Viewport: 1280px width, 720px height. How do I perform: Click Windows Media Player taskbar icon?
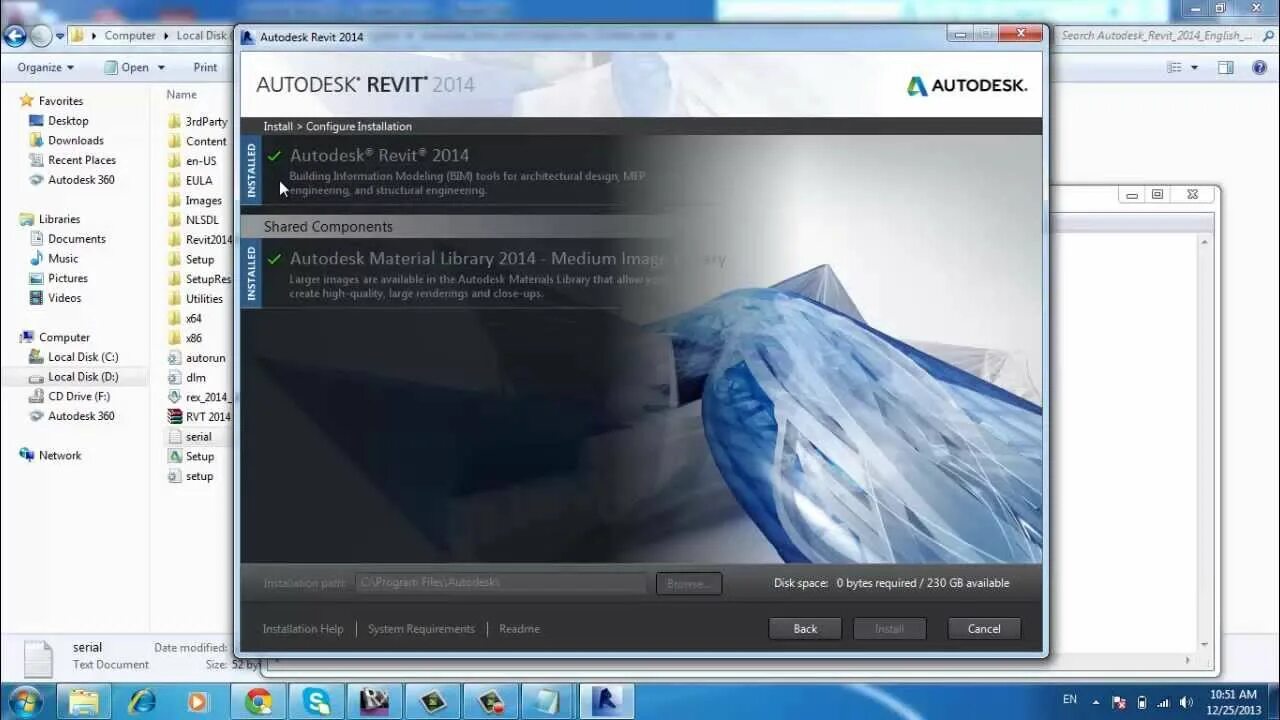click(x=197, y=702)
